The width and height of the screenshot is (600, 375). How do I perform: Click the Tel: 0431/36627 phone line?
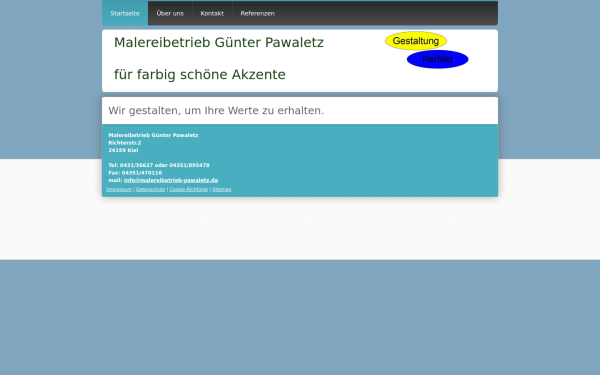tap(159, 165)
